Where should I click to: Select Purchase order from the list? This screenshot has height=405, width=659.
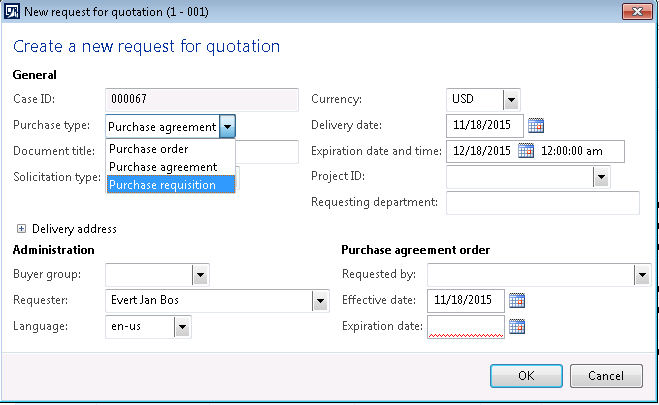148,149
